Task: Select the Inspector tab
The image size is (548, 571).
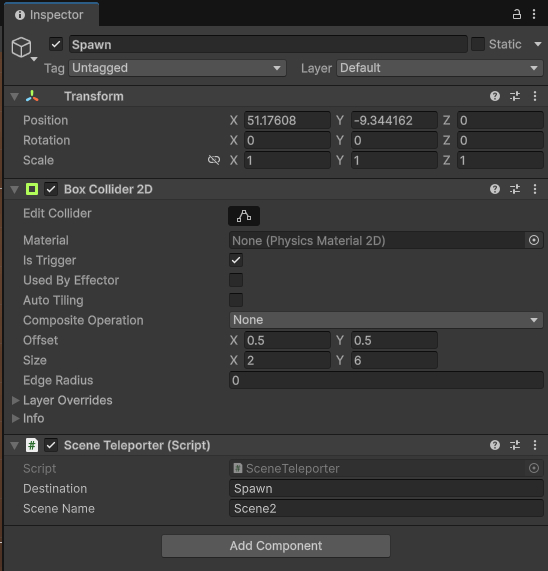Action: pos(50,15)
